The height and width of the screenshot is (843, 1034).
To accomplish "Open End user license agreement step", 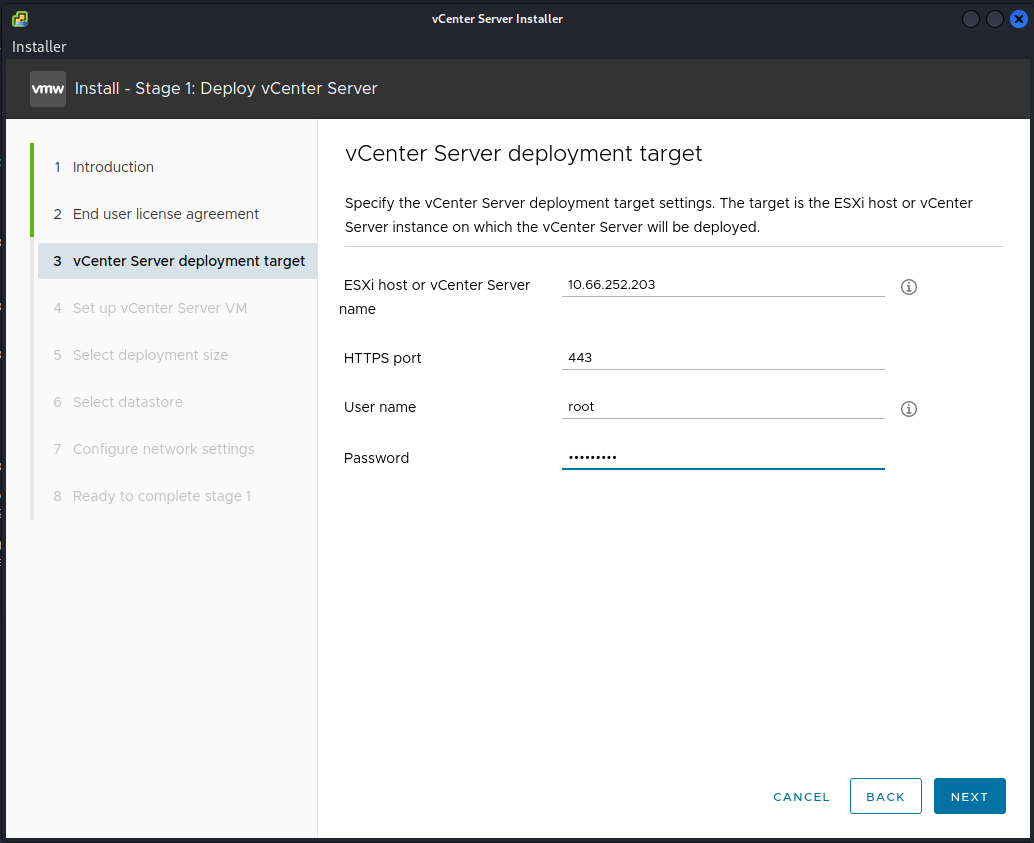I will coord(166,214).
